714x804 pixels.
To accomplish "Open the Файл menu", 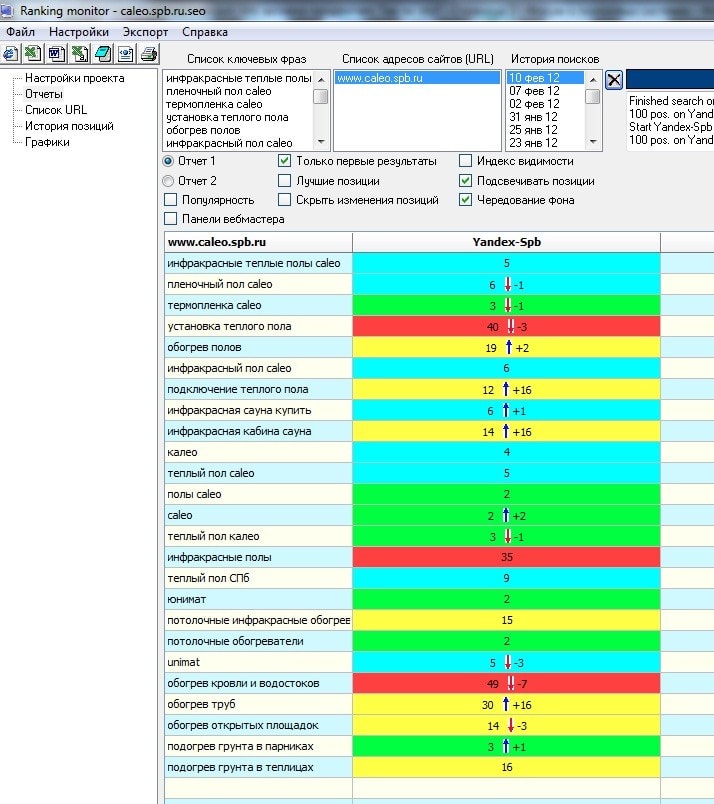I will pos(20,32).
